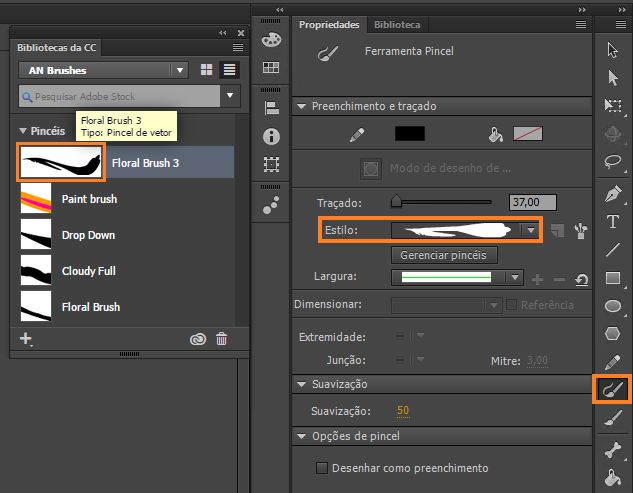Click the Pesquisar Adobe Stock search field
This screenshot has width=633, height=493.
click(x=119, y=96)
